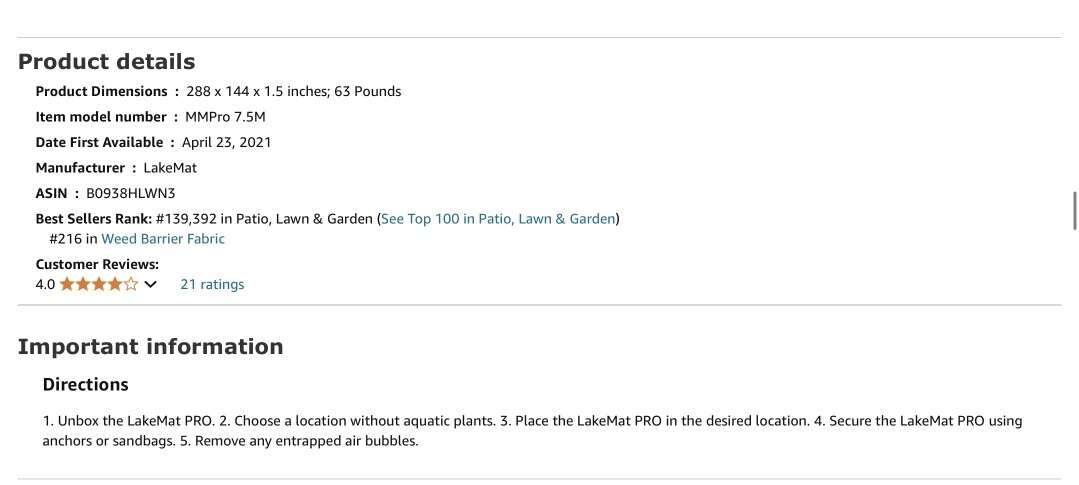This screenshot has height=485, width=1079.
Task: Click the product dimensions value text
Action: click(293, 91)
